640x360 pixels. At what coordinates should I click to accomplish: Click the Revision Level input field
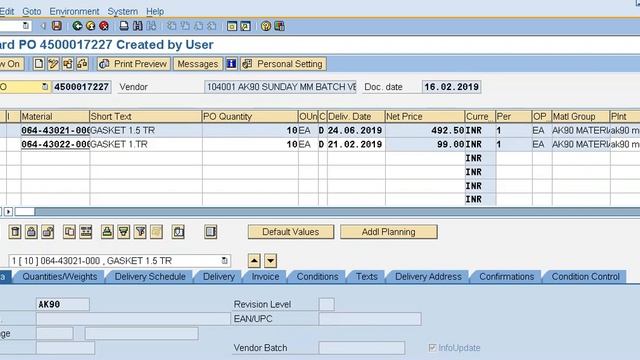tap(327, 304)
